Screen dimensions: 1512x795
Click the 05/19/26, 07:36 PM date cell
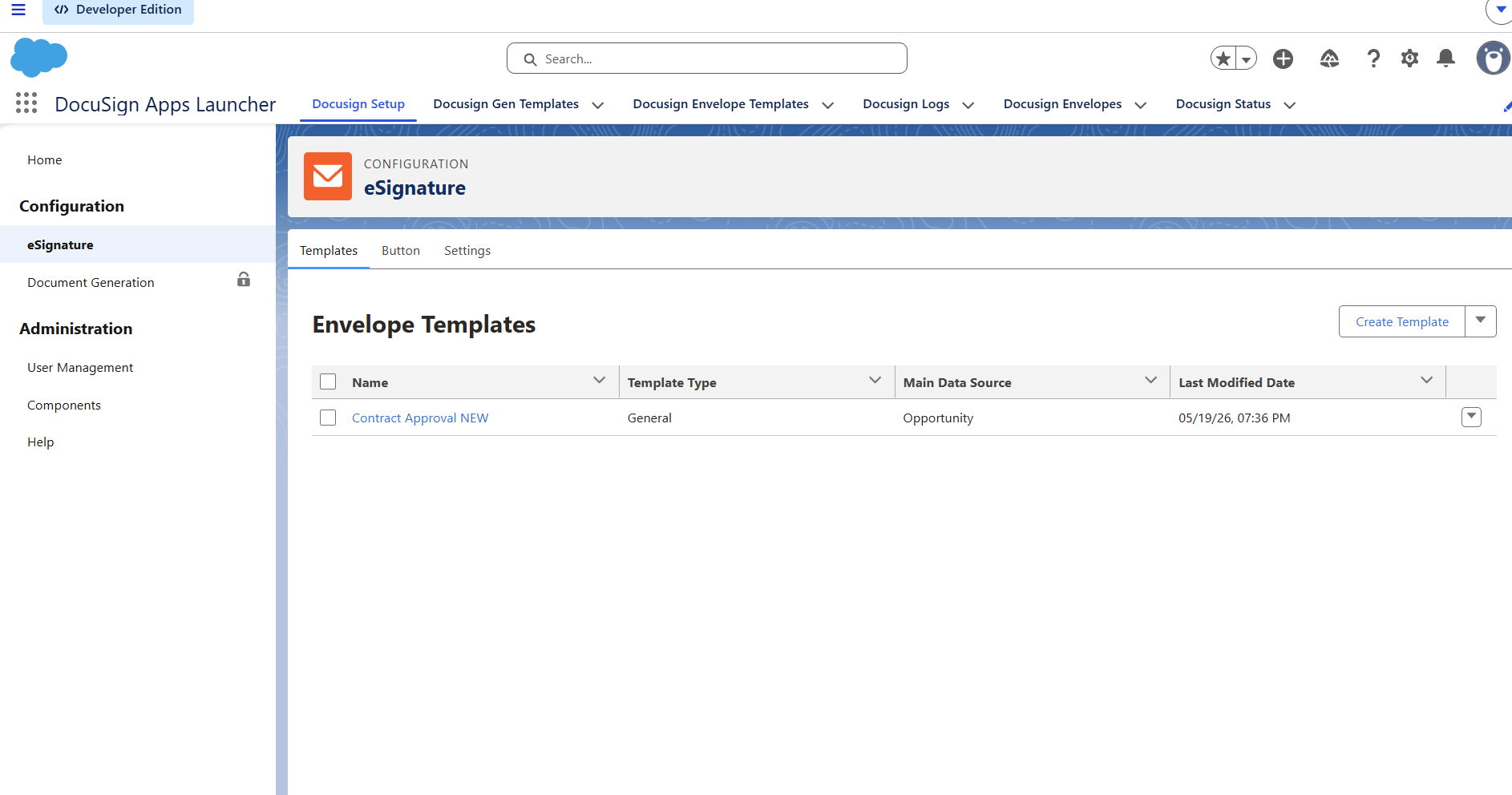point(1235,418)
